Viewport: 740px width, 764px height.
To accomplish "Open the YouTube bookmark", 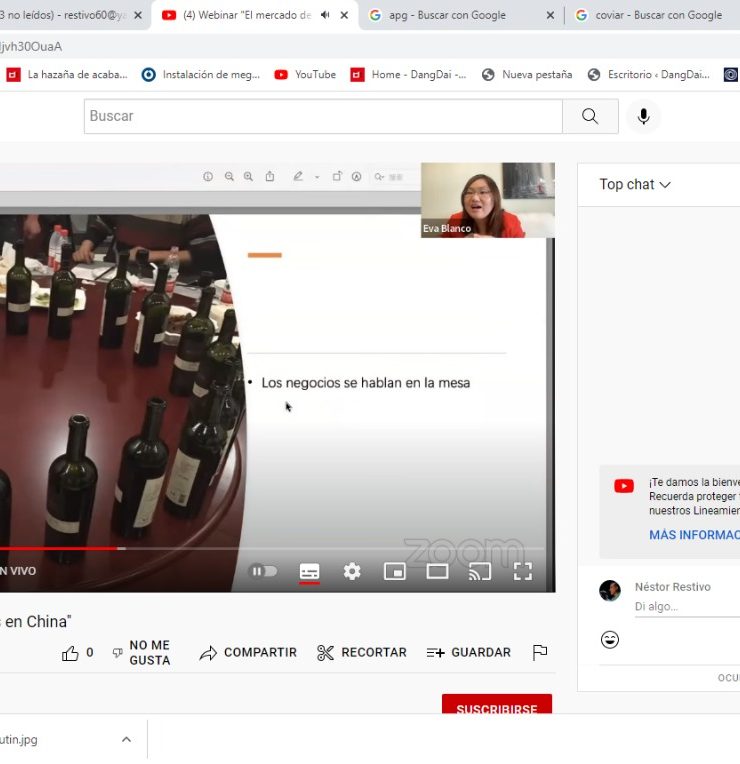I will click(305, 75).
